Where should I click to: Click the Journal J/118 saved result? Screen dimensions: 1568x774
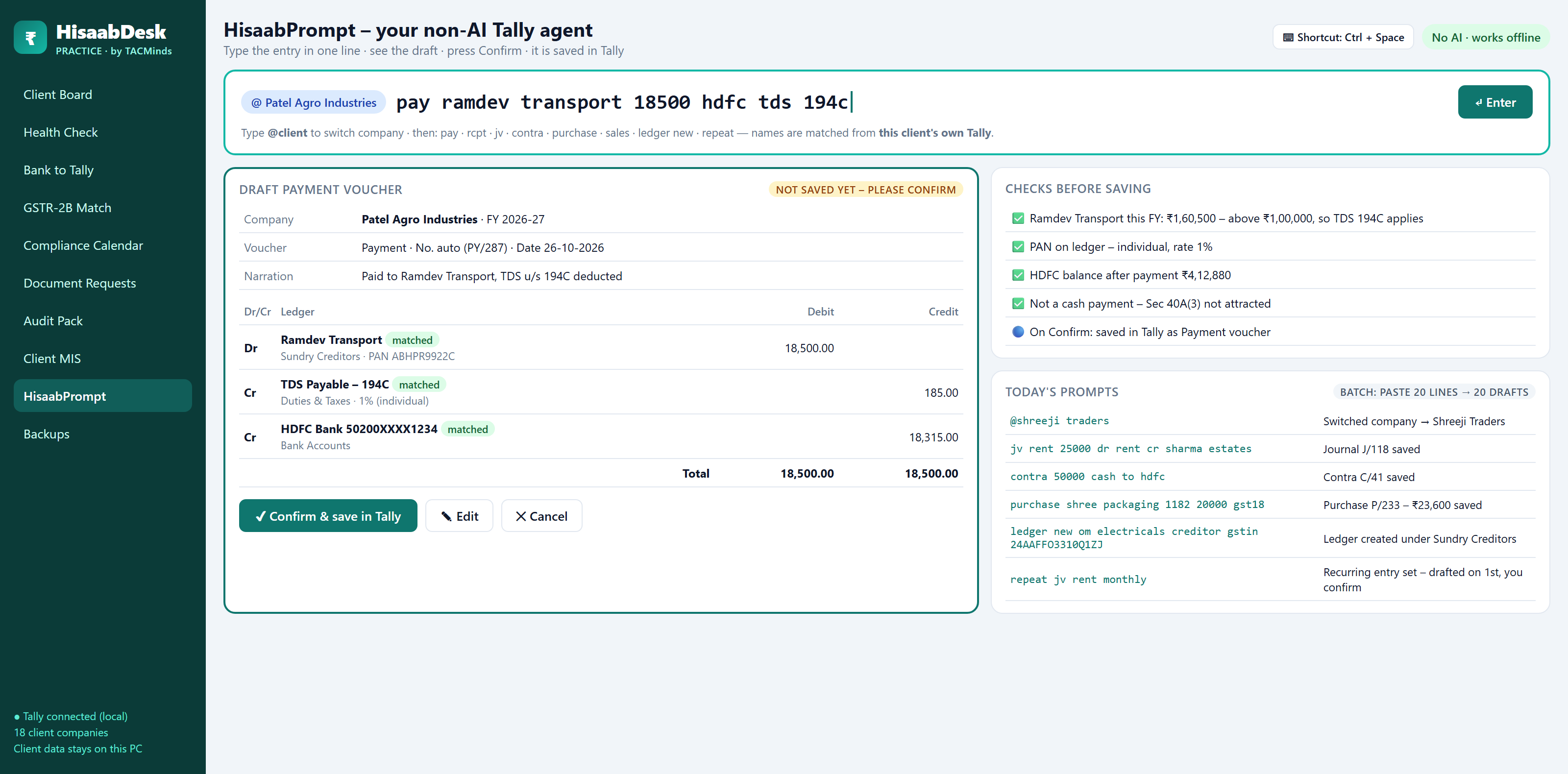pos(1371,449)
